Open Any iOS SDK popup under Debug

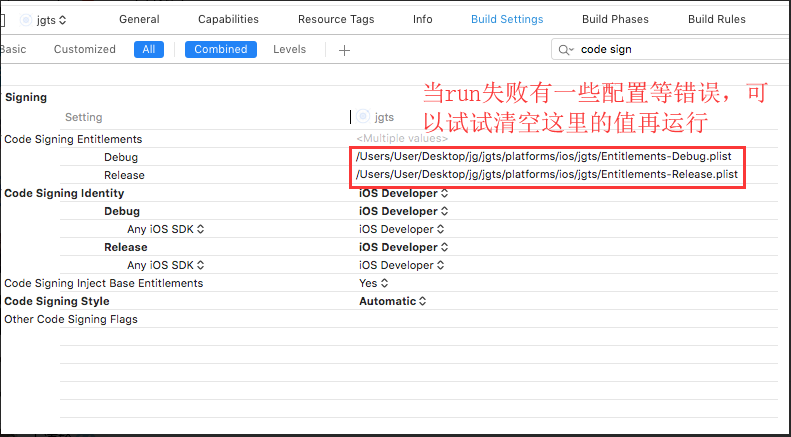pyautogui.click(x=165, y=229)
